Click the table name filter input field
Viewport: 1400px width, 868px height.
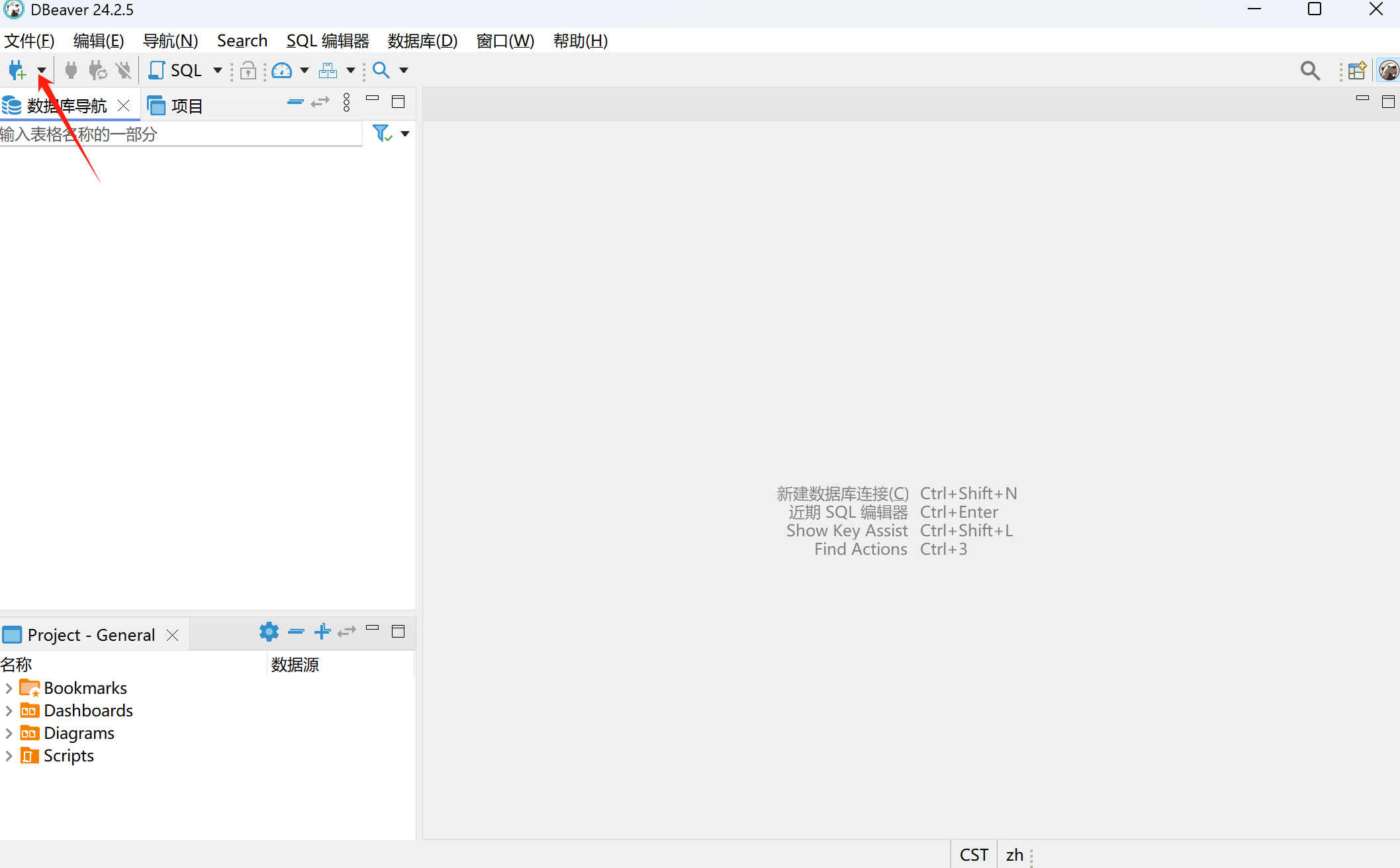point(179,134)
